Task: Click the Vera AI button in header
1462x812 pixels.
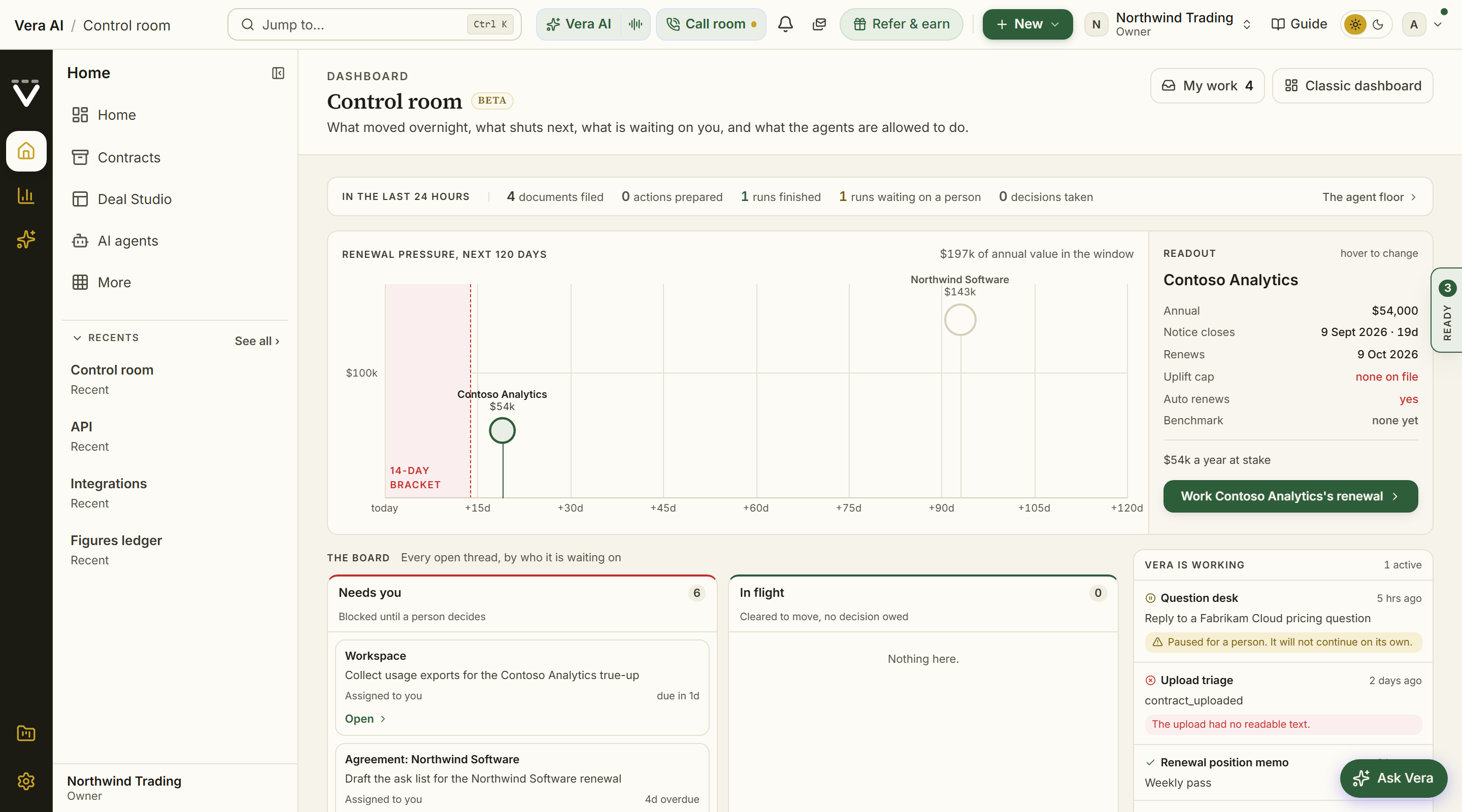Action: pyautogui.click(x=579, y=24)
